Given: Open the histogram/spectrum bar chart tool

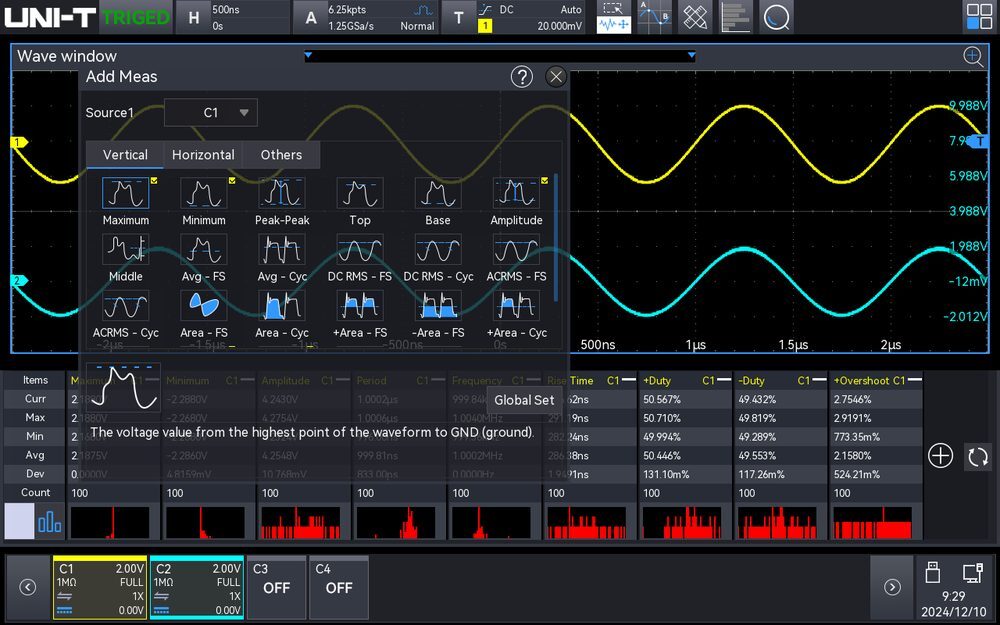Looking at the screenshot, I should [735, 17].
